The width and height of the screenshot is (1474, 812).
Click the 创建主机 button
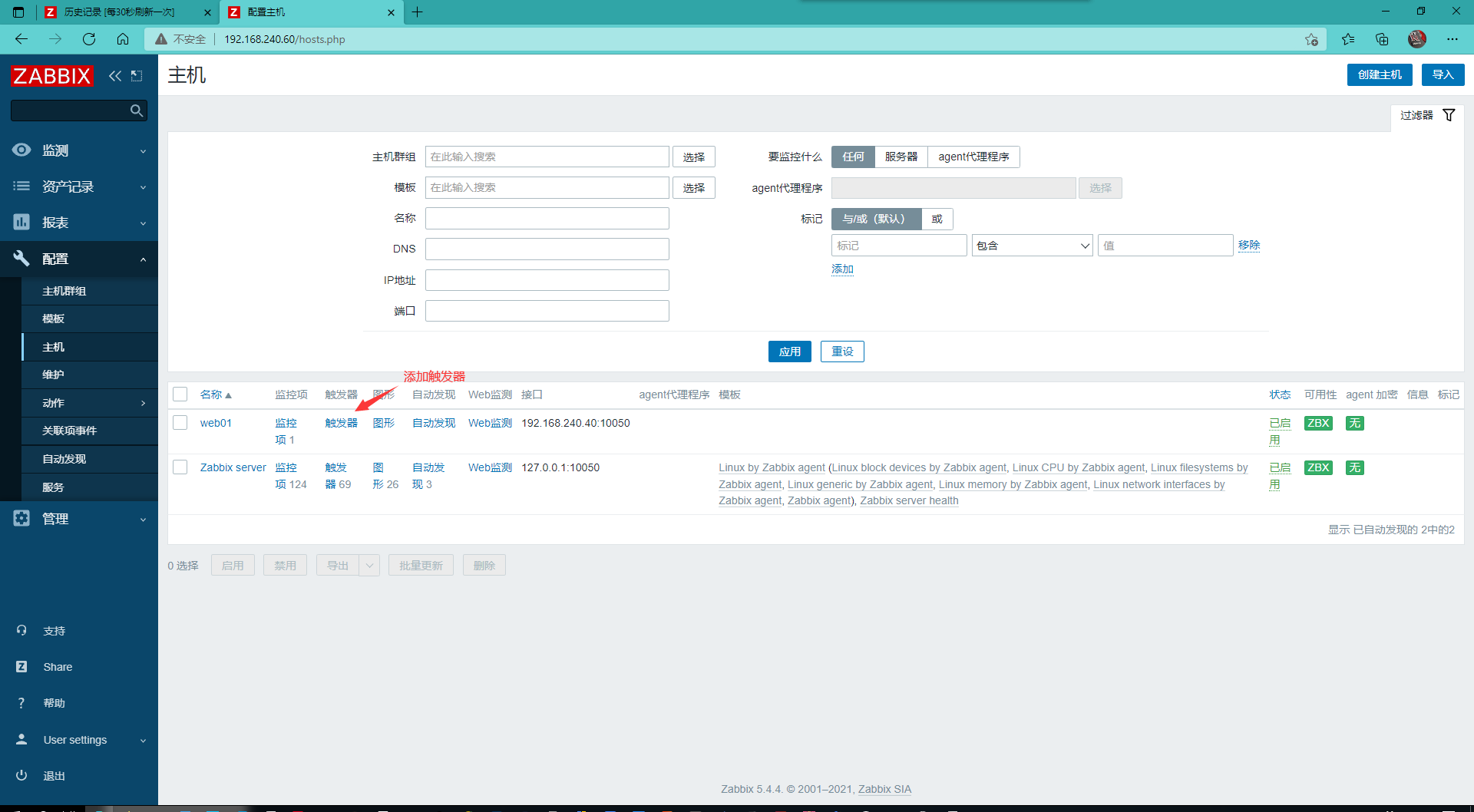tap(1380, 74)
